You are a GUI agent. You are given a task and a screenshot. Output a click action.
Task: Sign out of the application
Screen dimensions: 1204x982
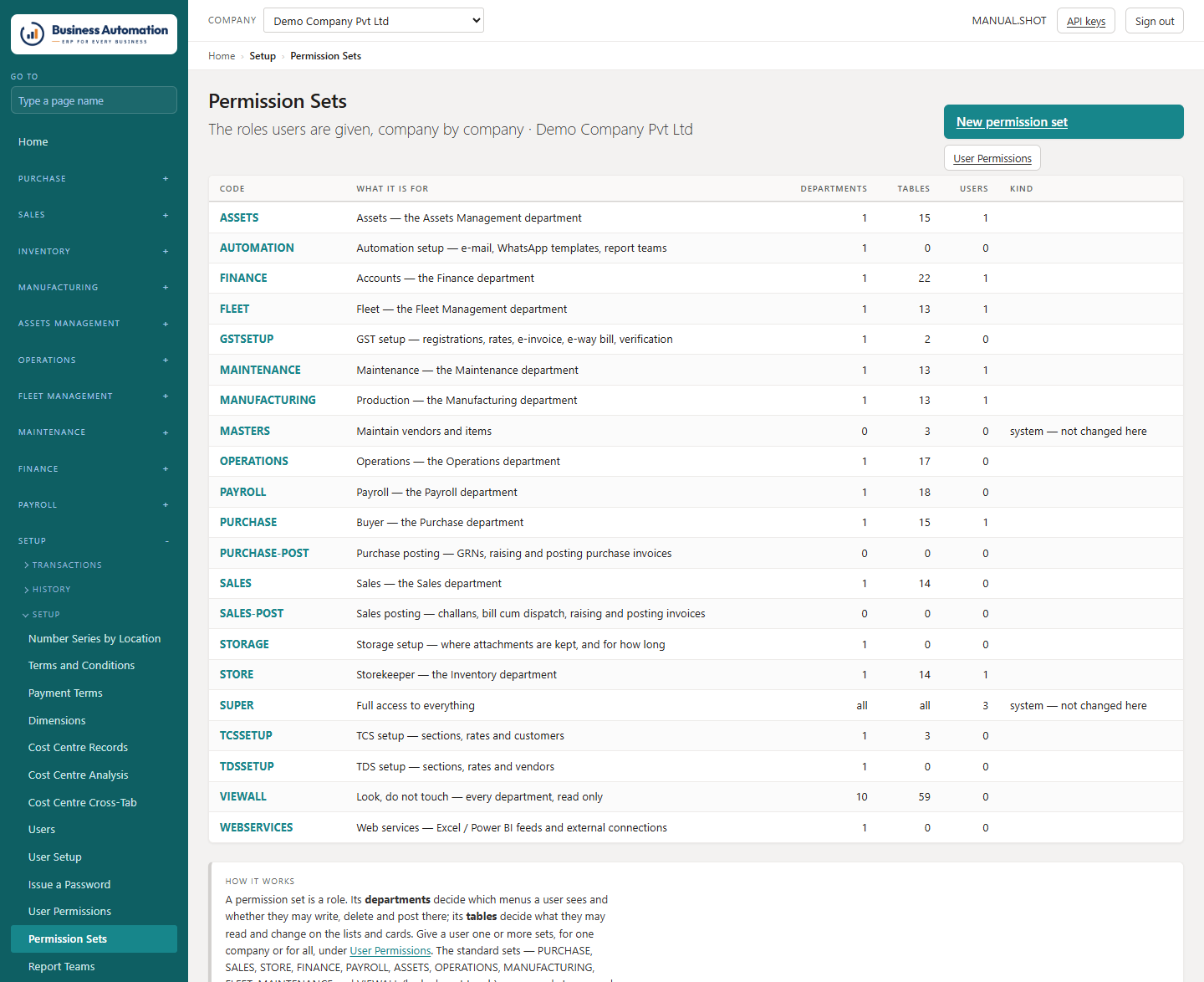(1155, 21)
